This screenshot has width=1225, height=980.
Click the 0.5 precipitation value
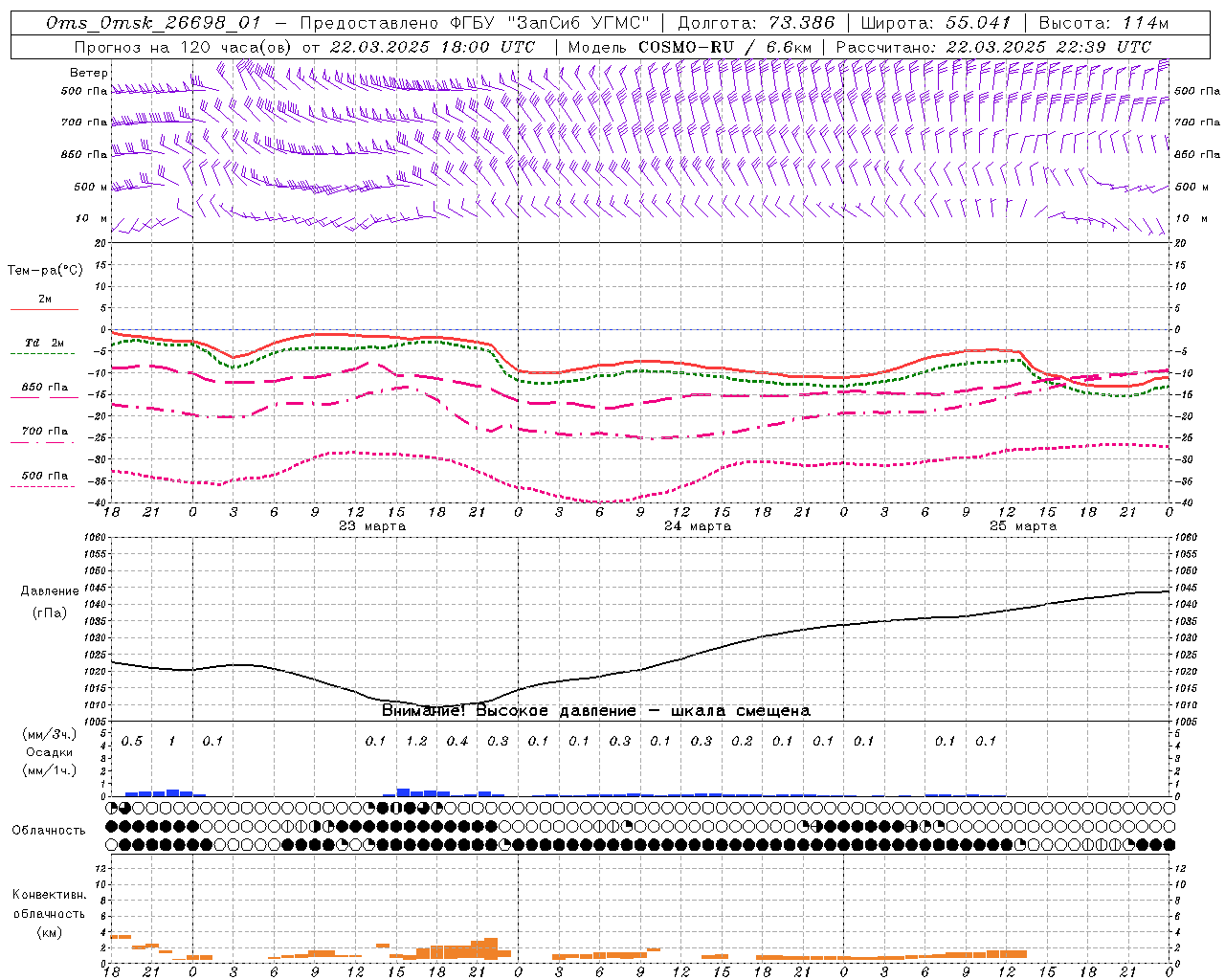coord(132,742)
